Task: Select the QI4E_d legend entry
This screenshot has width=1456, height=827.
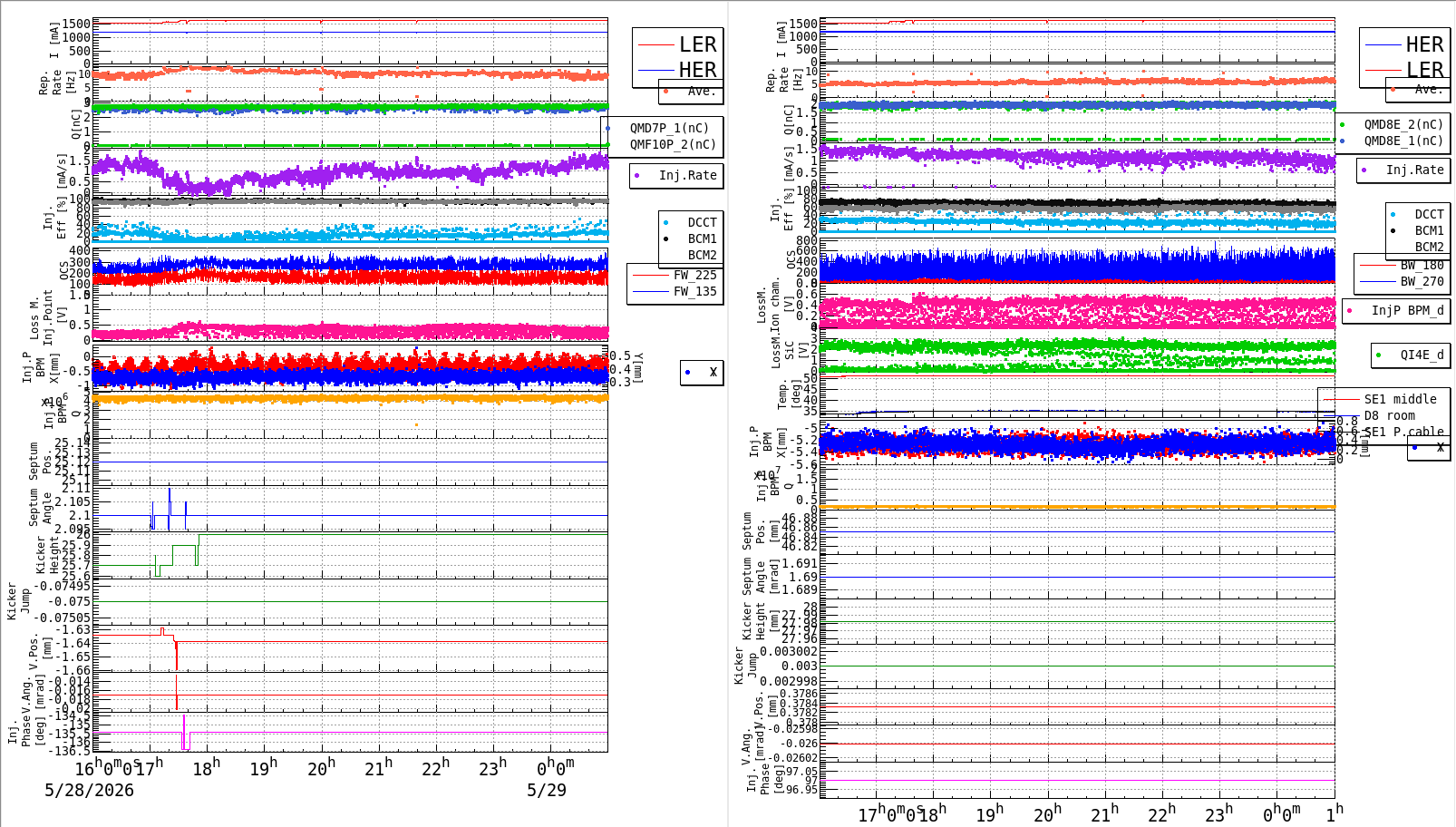Action: point(1422,355)
